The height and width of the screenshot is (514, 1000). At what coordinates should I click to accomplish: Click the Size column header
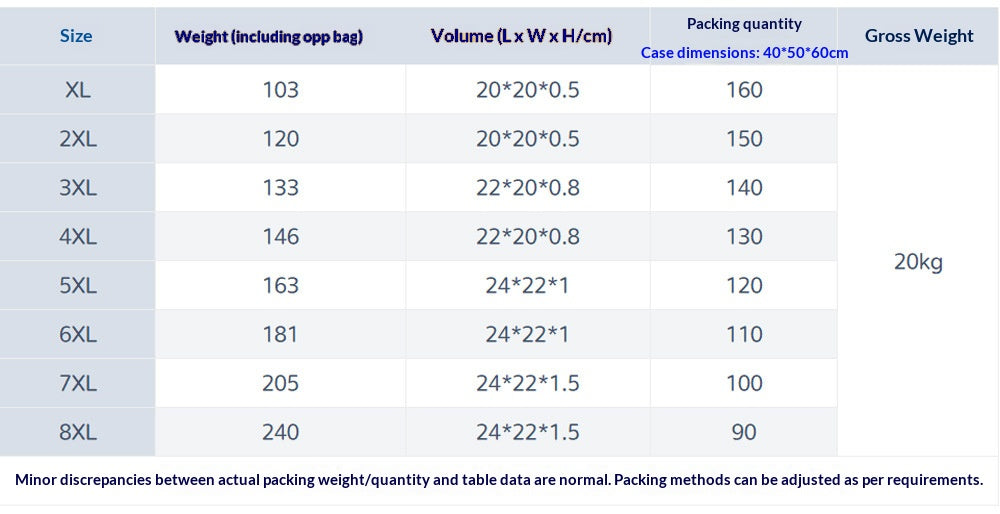[76, 36]
